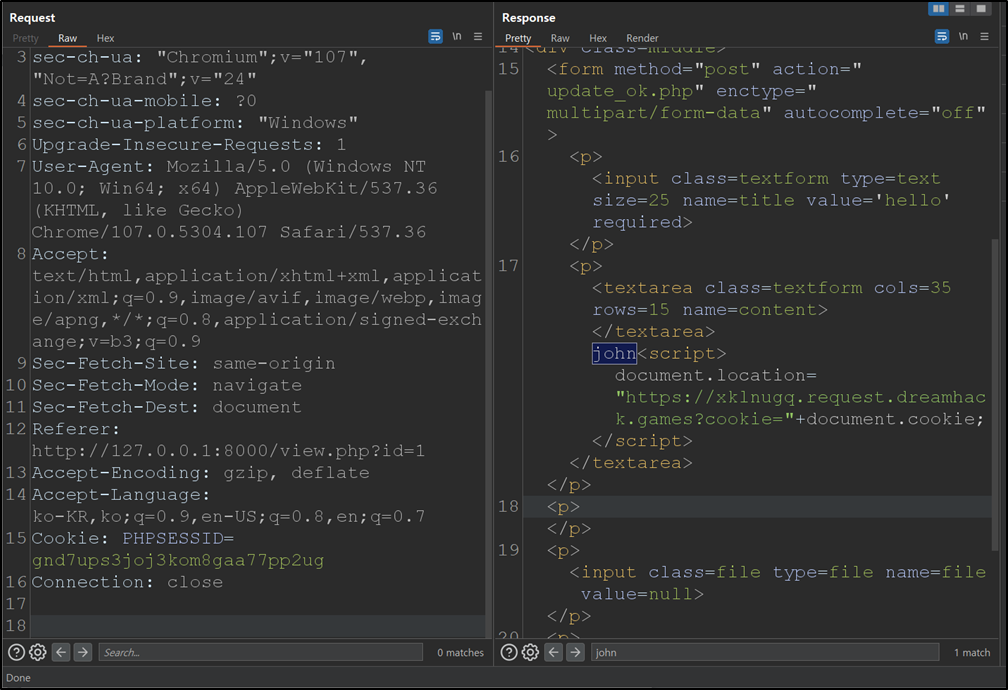This screenshot has height=690, width=1008.
Task: Click Upgrade-Insecure-Requests header line
Action: [189, 145]
